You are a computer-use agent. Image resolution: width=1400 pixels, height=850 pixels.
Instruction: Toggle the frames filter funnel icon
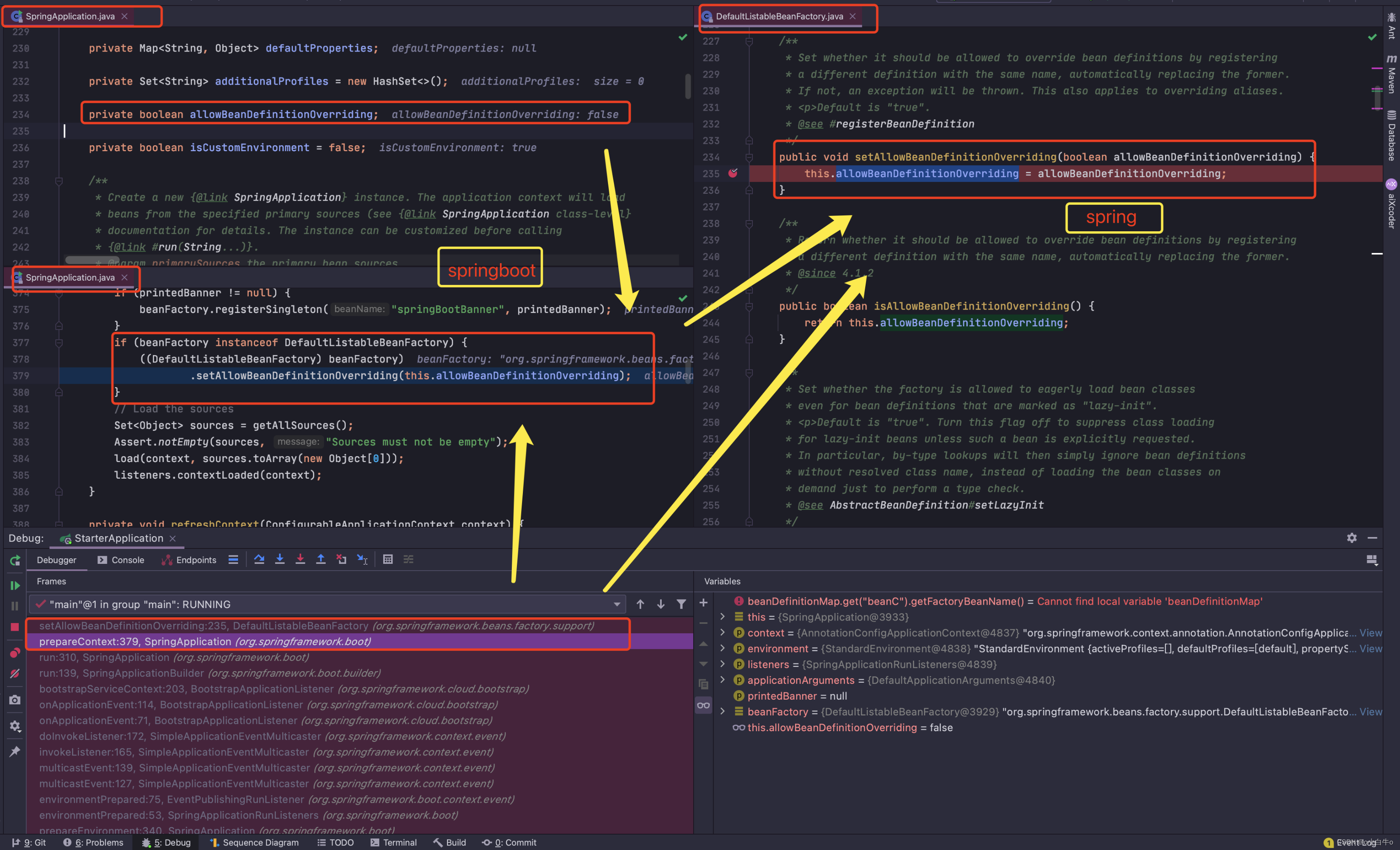coord(681,604)
